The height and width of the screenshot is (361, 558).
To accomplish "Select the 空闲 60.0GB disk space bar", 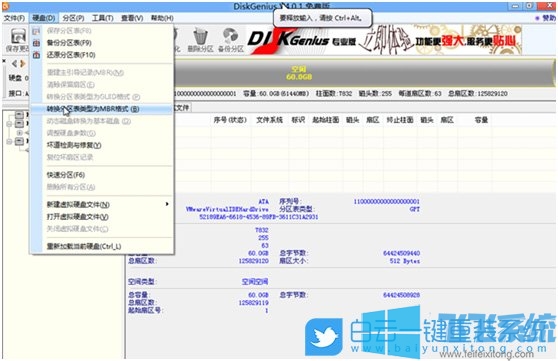I will (x=364, y=73).
